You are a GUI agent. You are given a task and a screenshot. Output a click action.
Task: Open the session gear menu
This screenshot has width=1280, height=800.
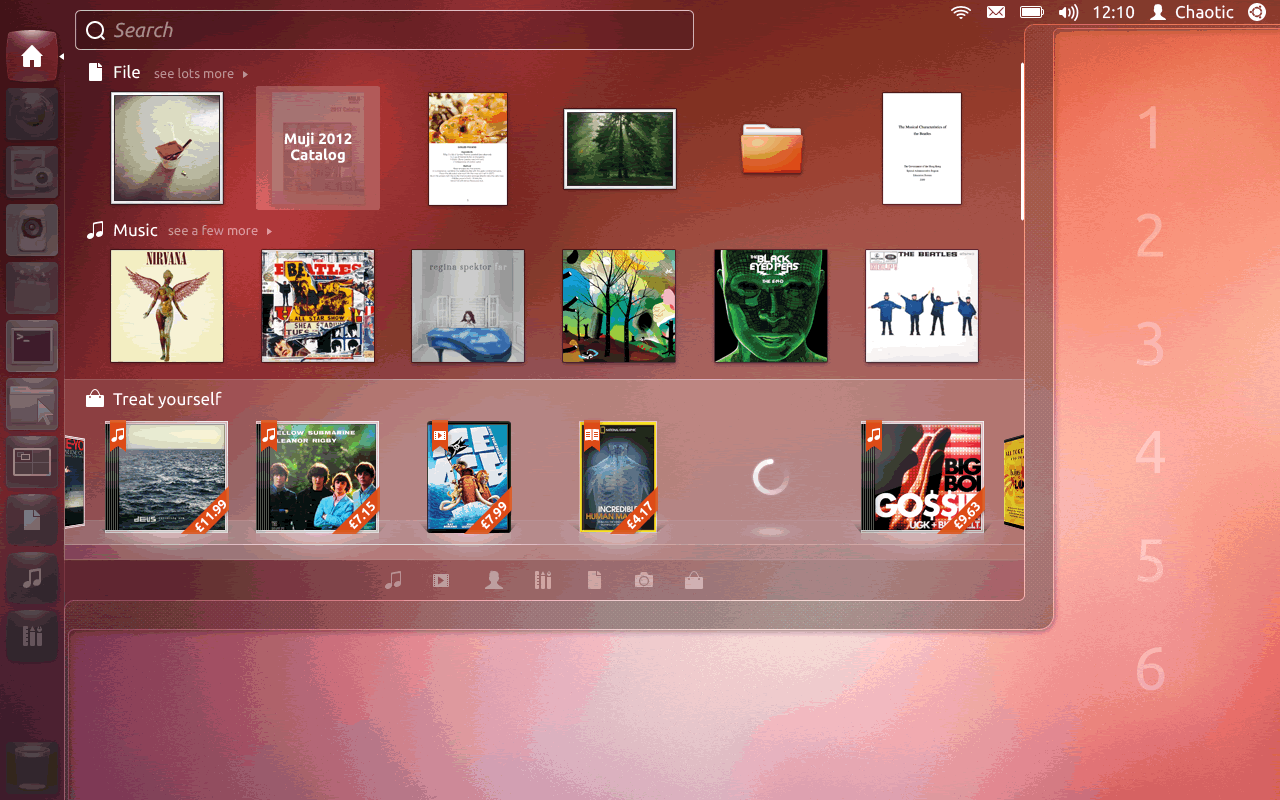[x=1257, y=12]
